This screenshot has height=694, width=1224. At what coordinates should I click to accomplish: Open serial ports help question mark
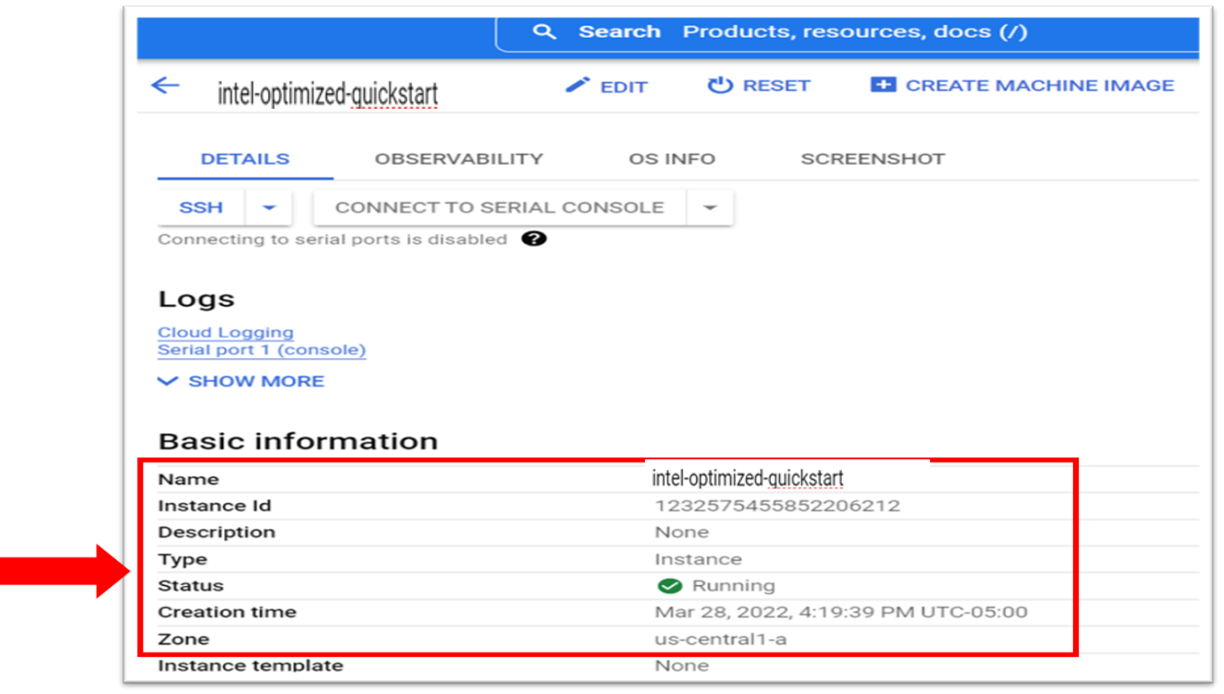pos(535,239)
